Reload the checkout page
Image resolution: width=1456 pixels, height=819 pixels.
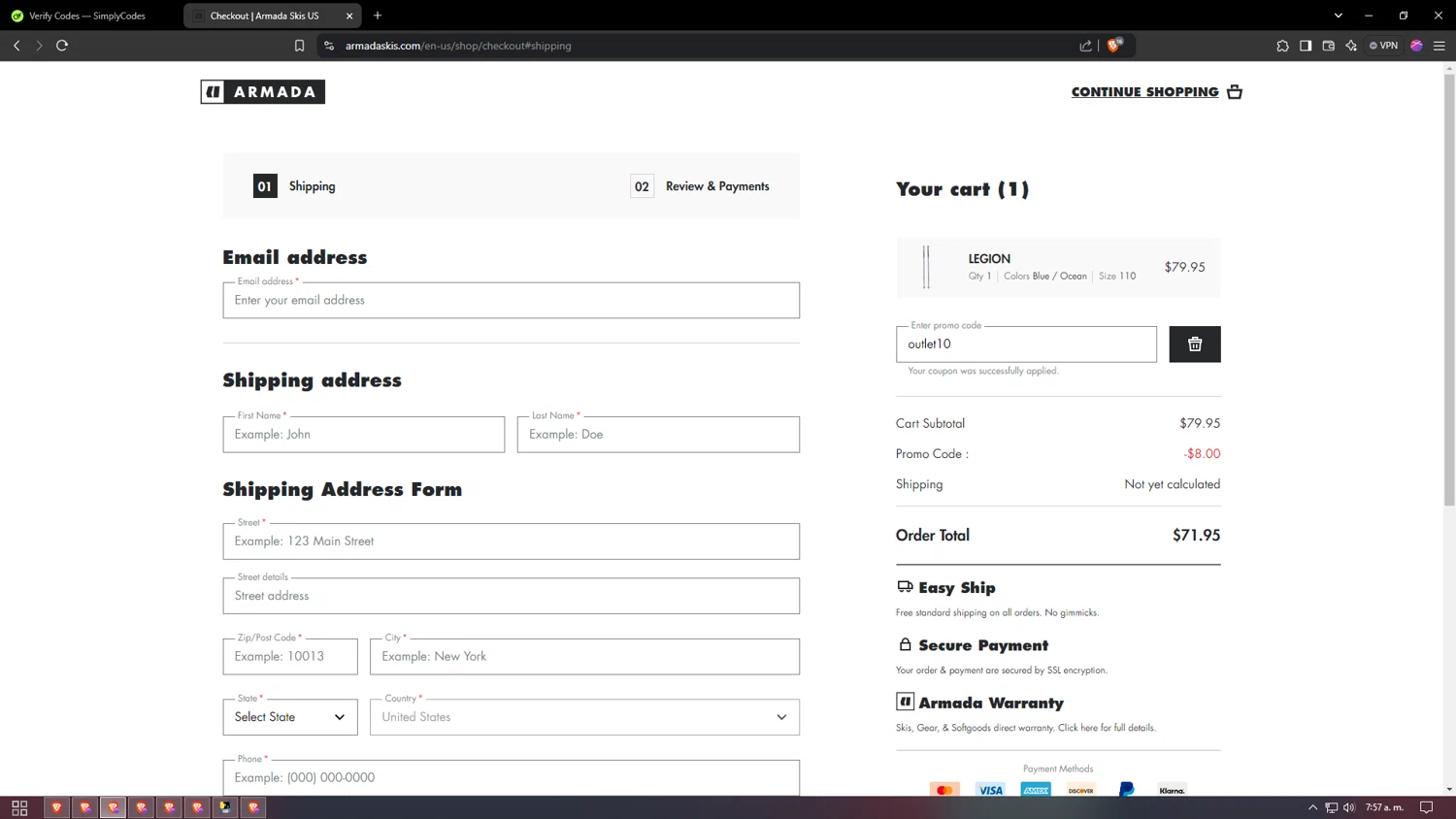pyautogui.click(x=62, y=46)
